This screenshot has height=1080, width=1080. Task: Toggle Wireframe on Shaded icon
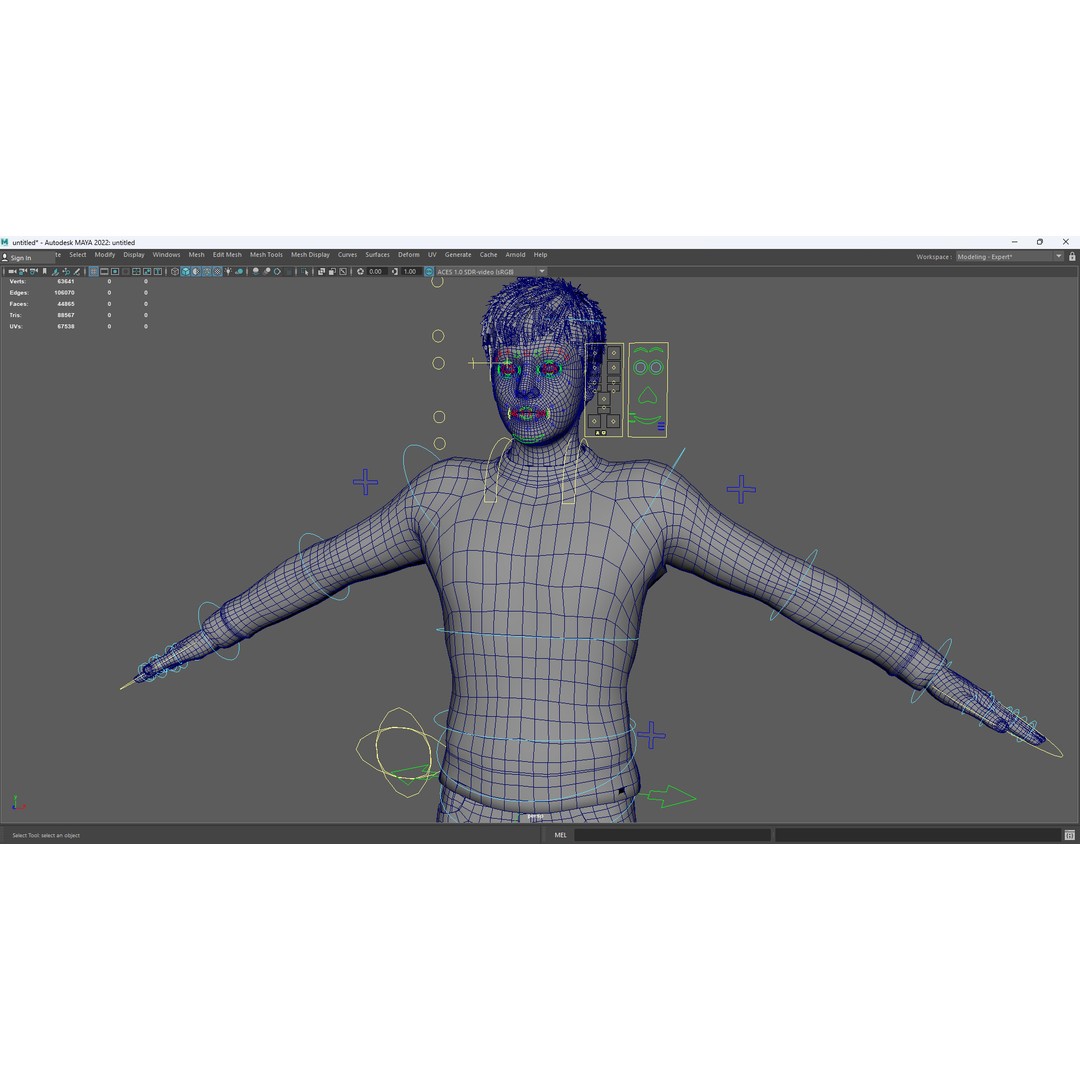tap(207, 271)
